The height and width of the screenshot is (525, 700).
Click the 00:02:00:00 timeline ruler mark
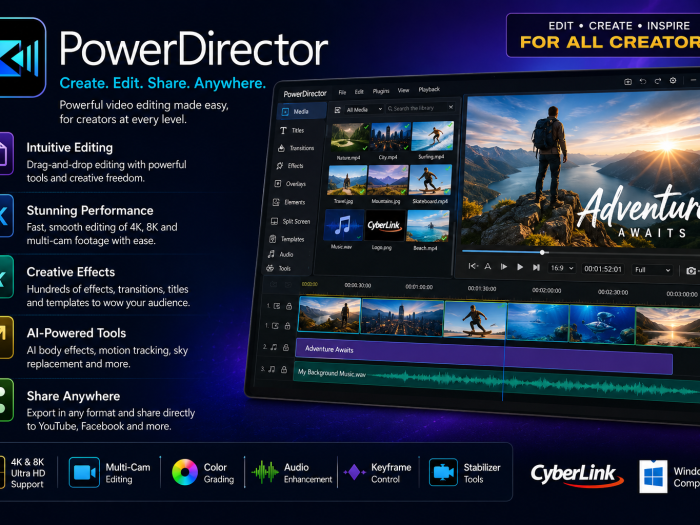(x=546, y=290)
